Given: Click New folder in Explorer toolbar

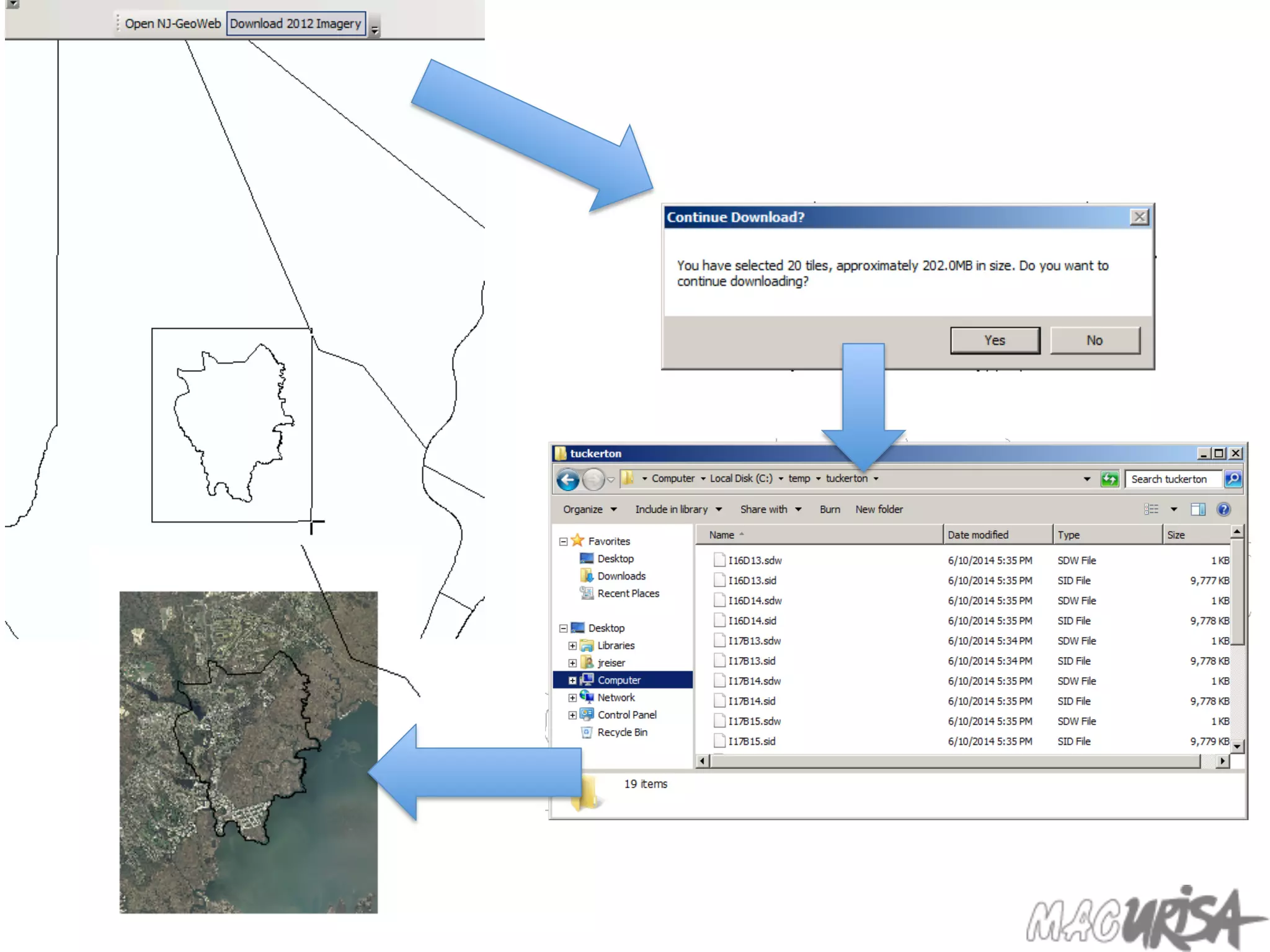Looking at the screenshot, I should pos(879,509).
